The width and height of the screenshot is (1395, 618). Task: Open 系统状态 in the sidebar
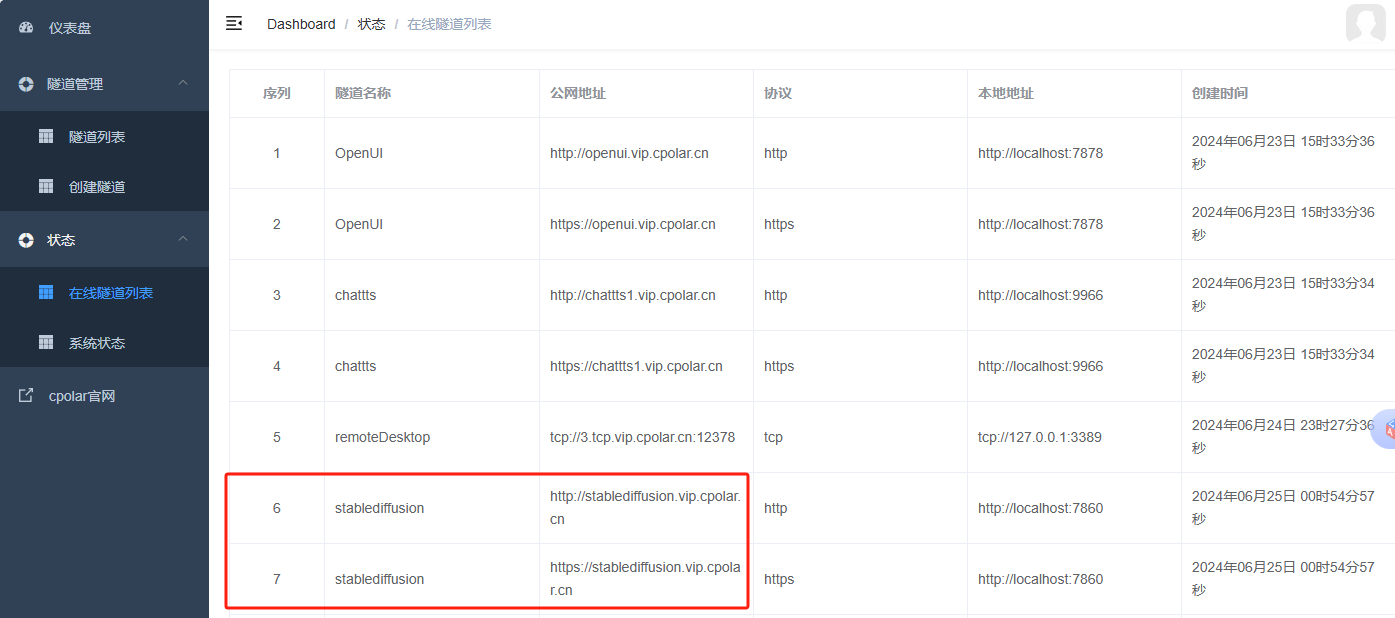click(x=104, y=342)
